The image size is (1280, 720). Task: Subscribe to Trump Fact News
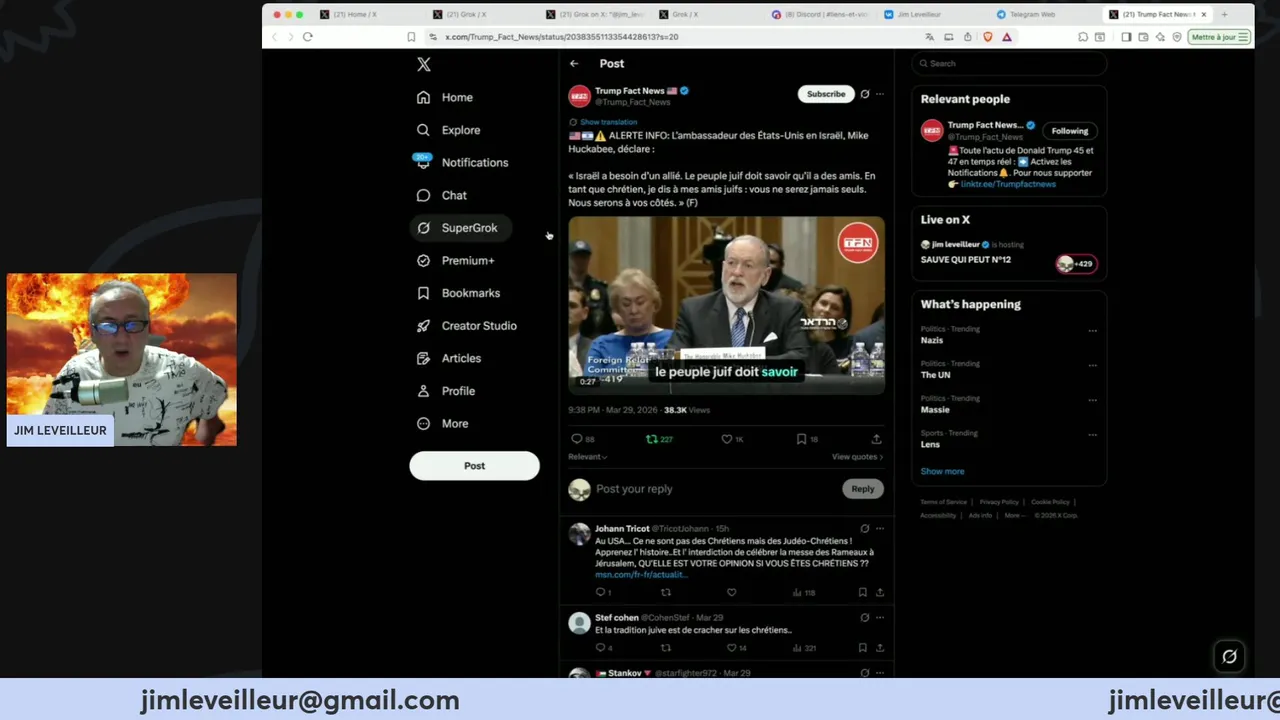pyautogui.click(x=826, y=94)
